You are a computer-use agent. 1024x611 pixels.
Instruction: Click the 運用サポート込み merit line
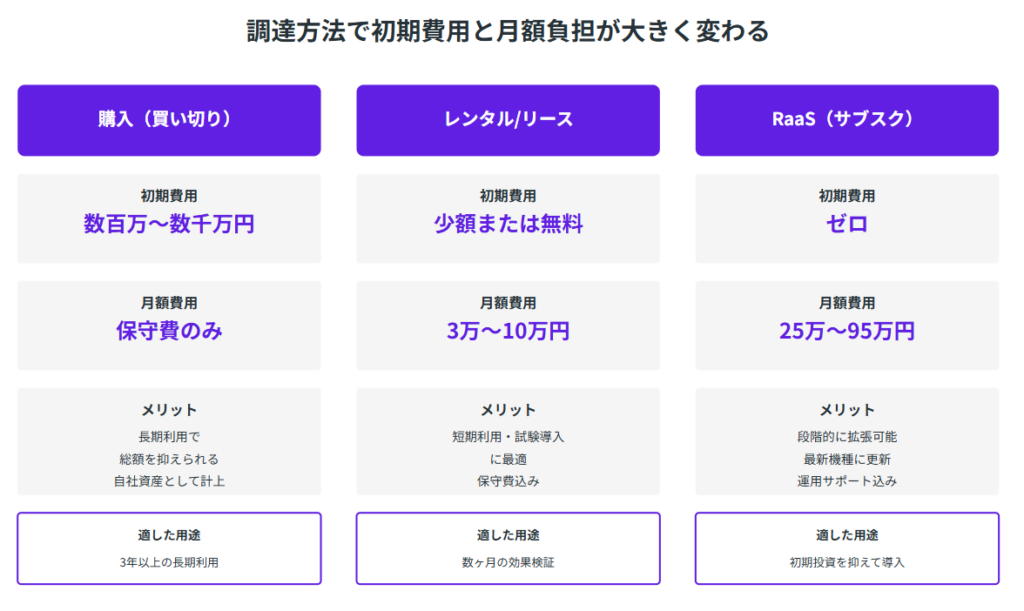[x=847, y=481]
